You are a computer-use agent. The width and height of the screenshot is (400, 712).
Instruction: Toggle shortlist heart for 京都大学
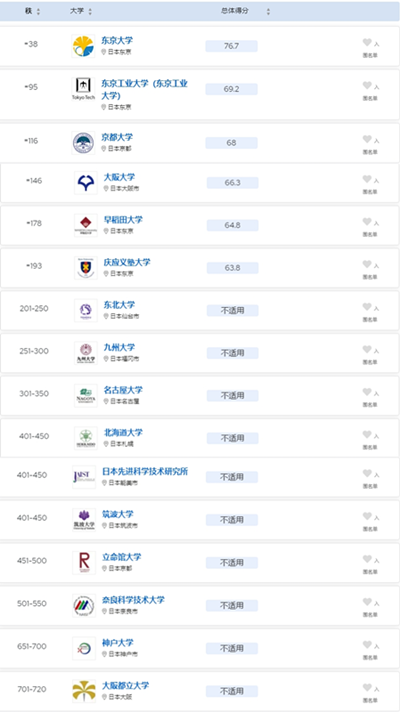tap(367, 139)
